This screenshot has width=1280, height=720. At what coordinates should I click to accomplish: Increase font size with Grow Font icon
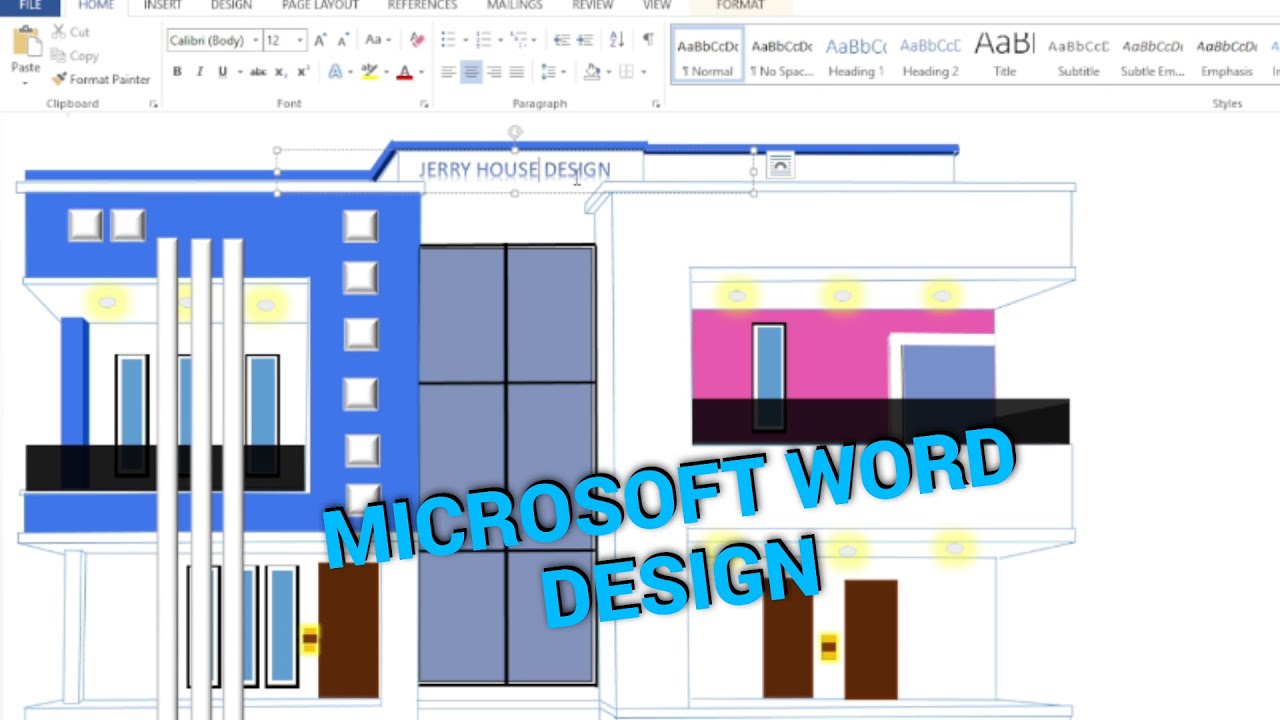point(321,40)
